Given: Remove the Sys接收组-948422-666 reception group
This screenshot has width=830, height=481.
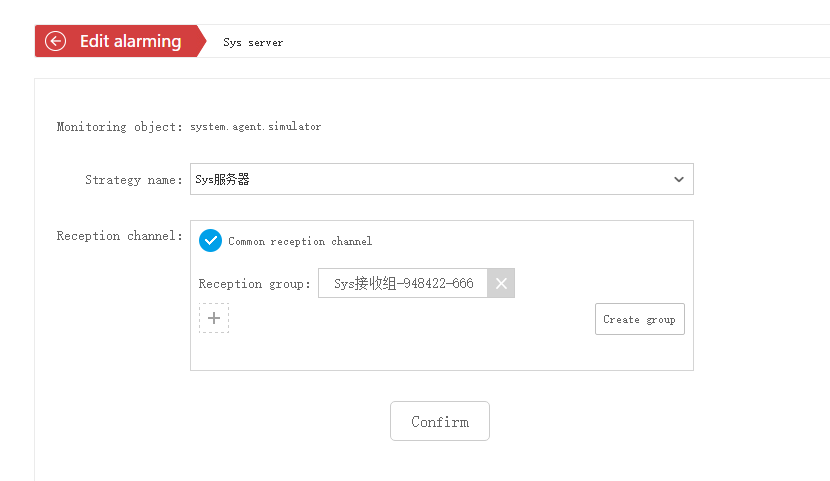Looking at the screenshot, I should 501,283.
